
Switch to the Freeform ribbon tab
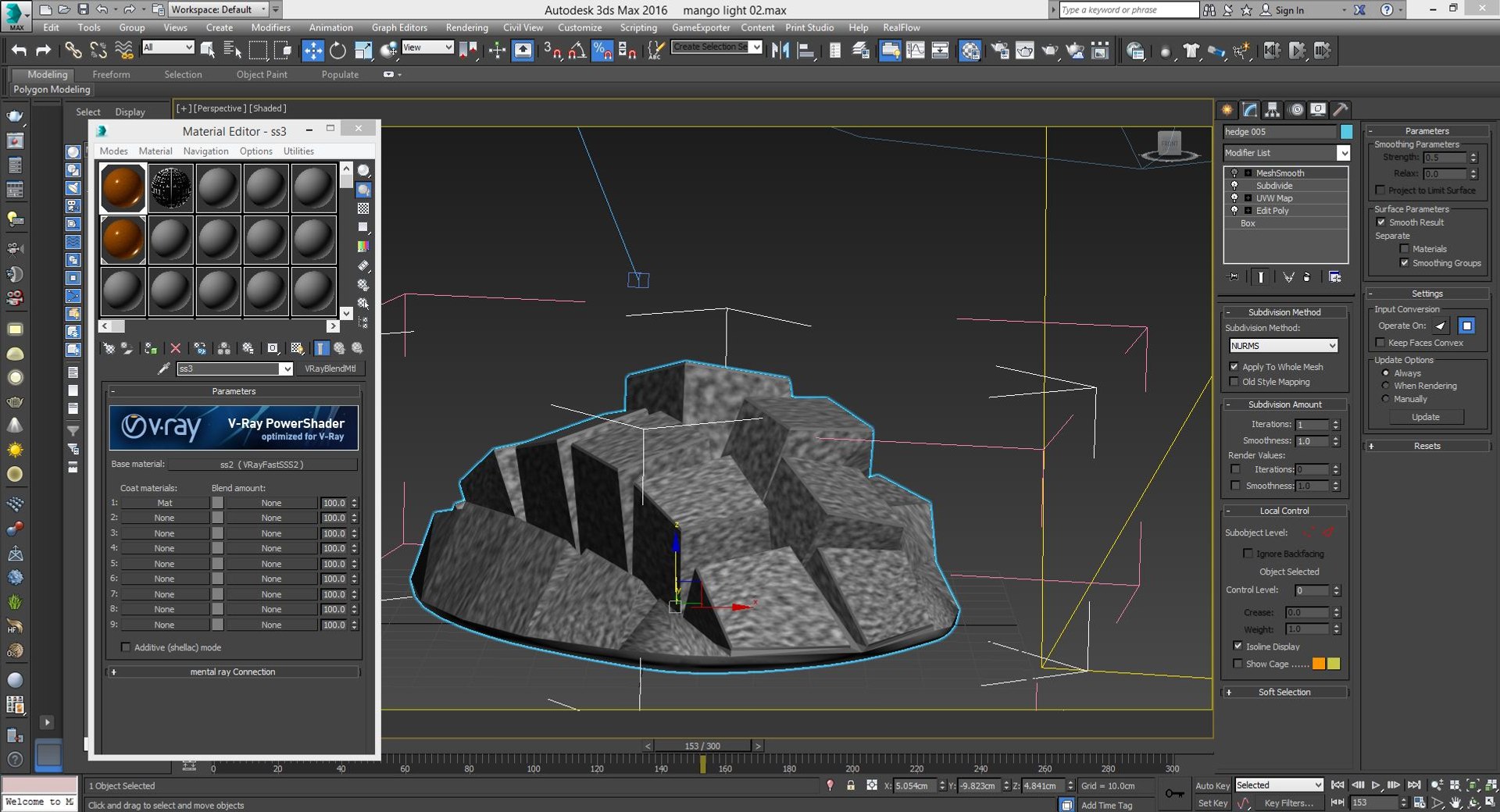111,74
